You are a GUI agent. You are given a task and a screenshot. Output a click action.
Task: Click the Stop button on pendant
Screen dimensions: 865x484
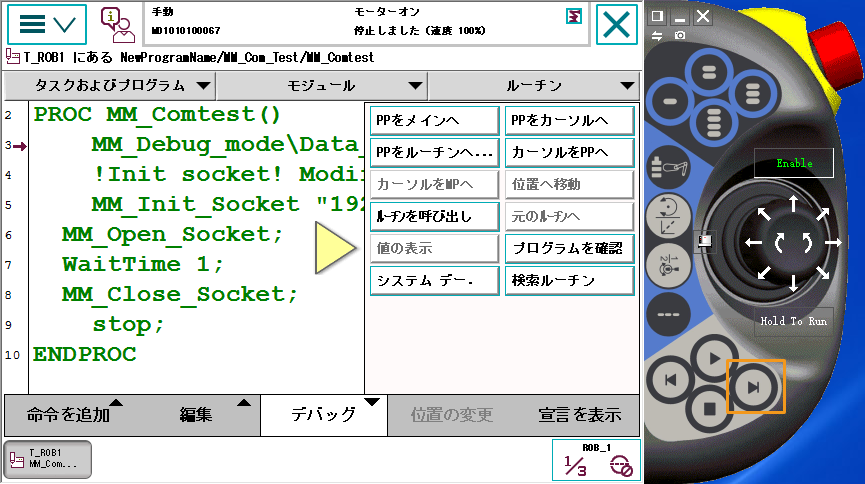(710, 409)
